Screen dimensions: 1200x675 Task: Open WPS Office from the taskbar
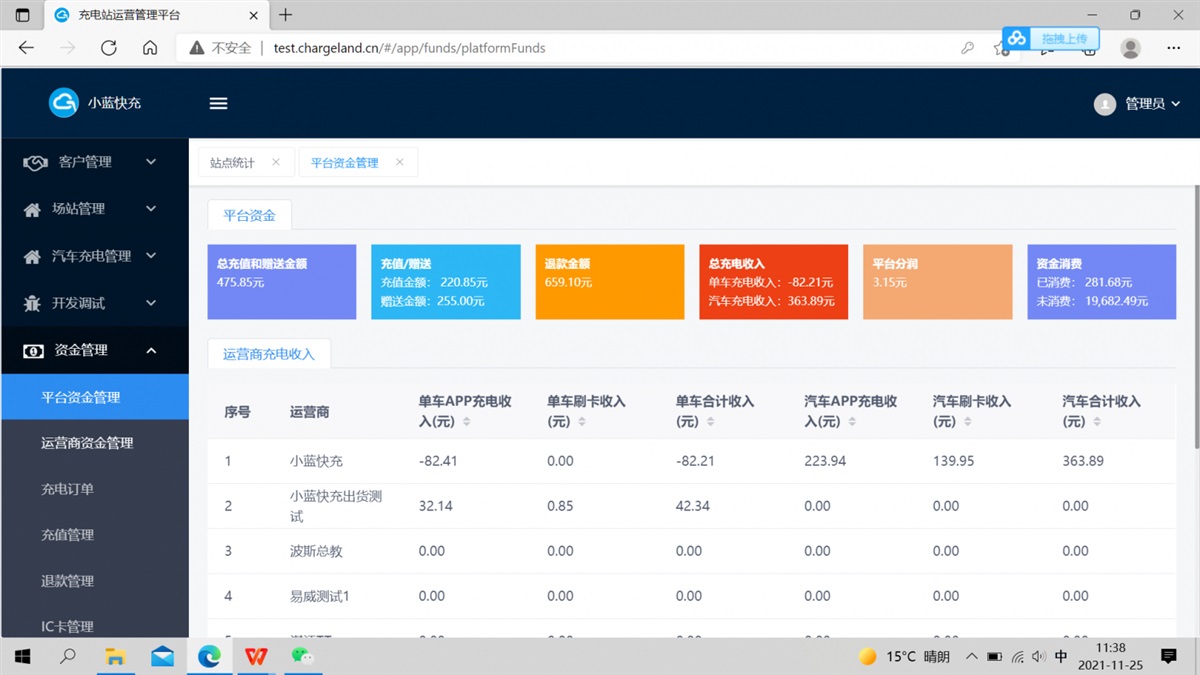coord(256,657)
